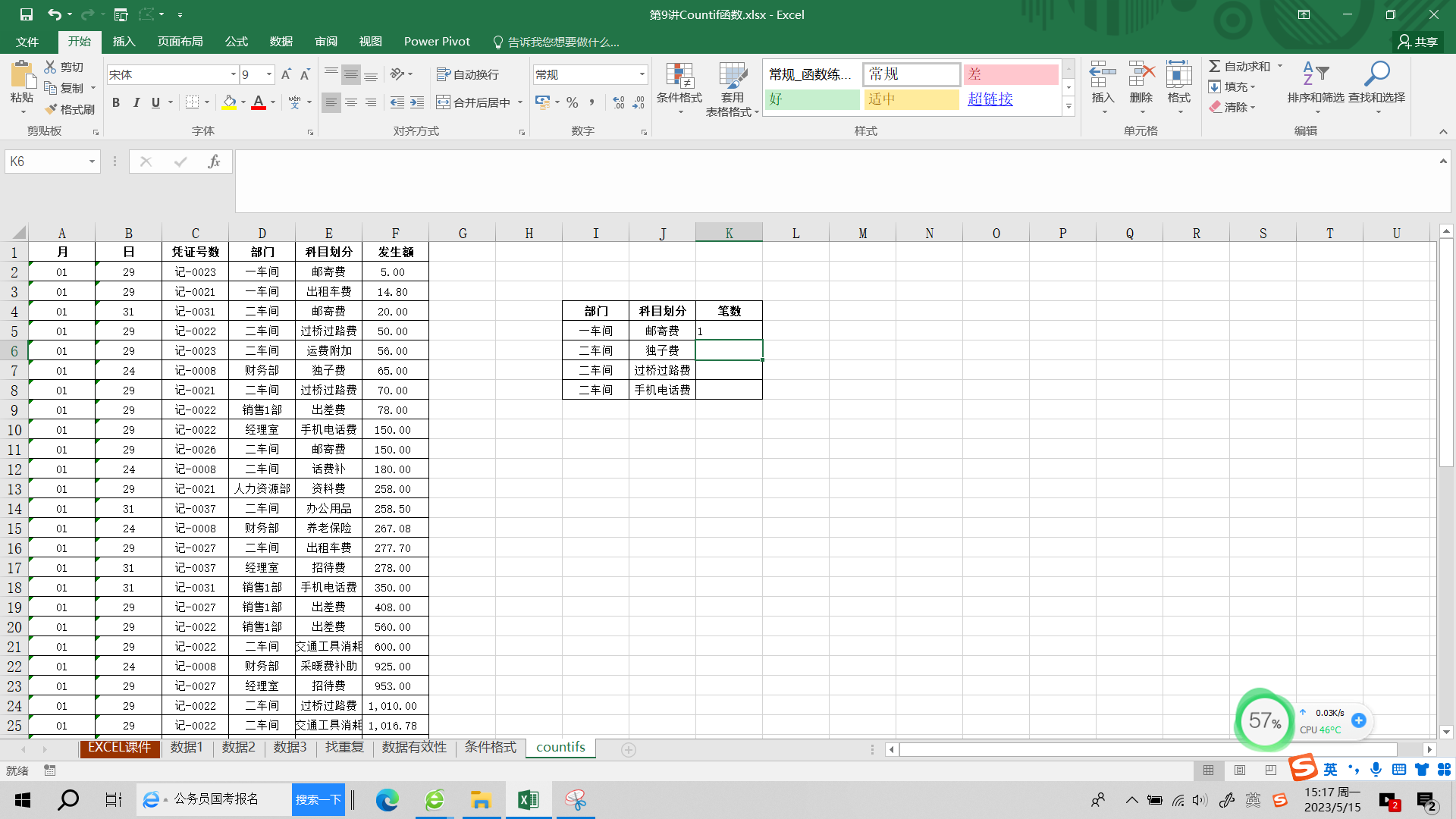Switch to the 数据有效性 sheet tab
This screenshot has height=819, width=1456.
[x=414, y=748]
